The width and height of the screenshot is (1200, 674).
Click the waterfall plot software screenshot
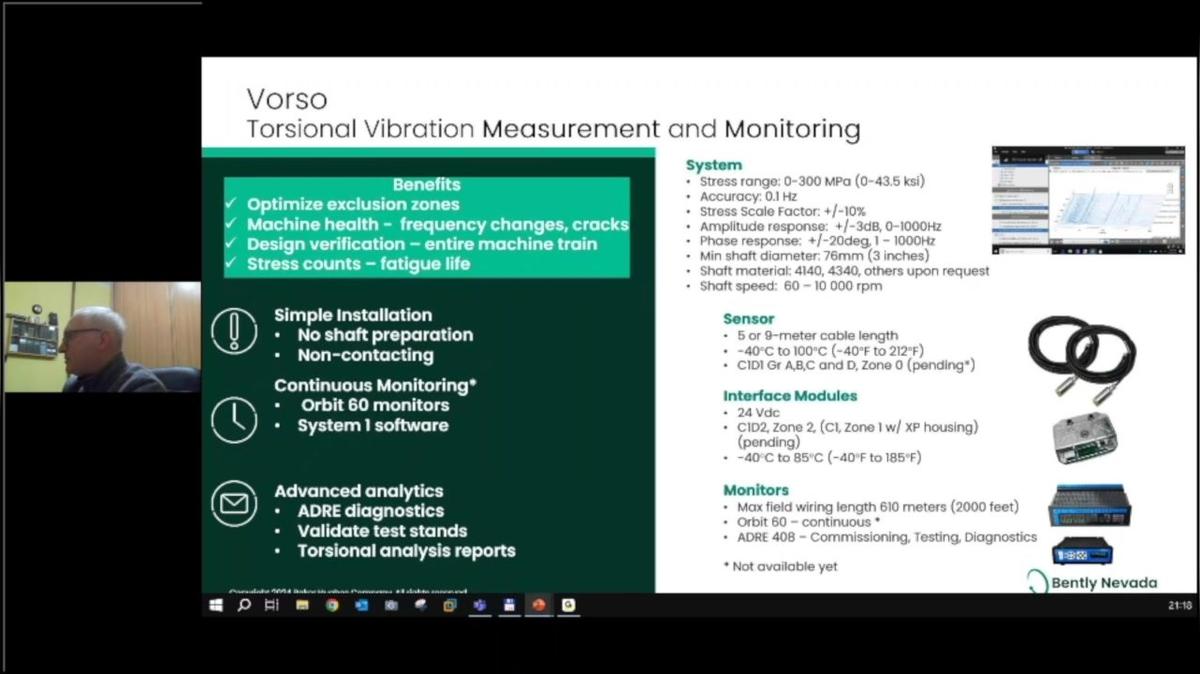coord(1088,199)
